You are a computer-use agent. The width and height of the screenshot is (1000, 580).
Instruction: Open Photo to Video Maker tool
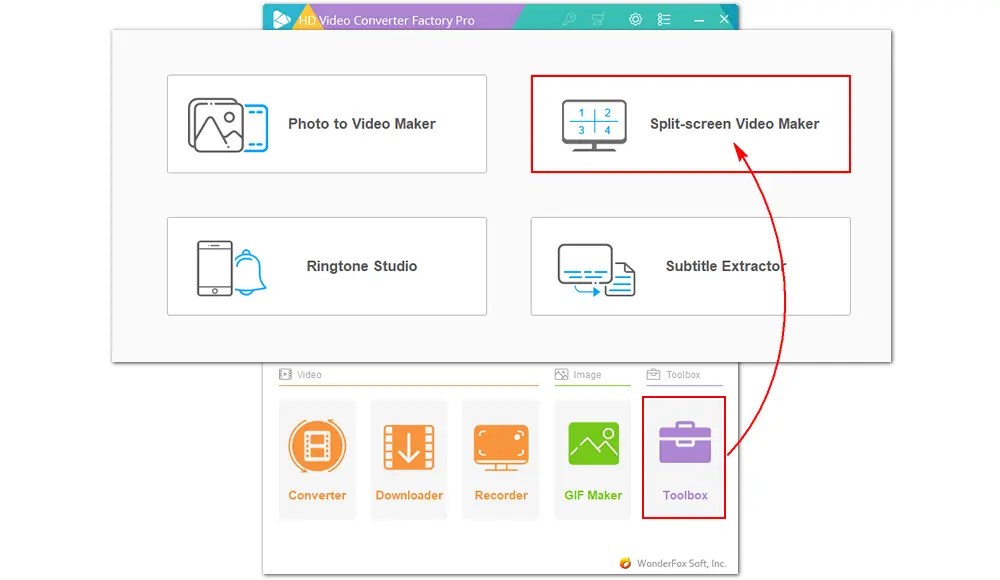(327, 124)
